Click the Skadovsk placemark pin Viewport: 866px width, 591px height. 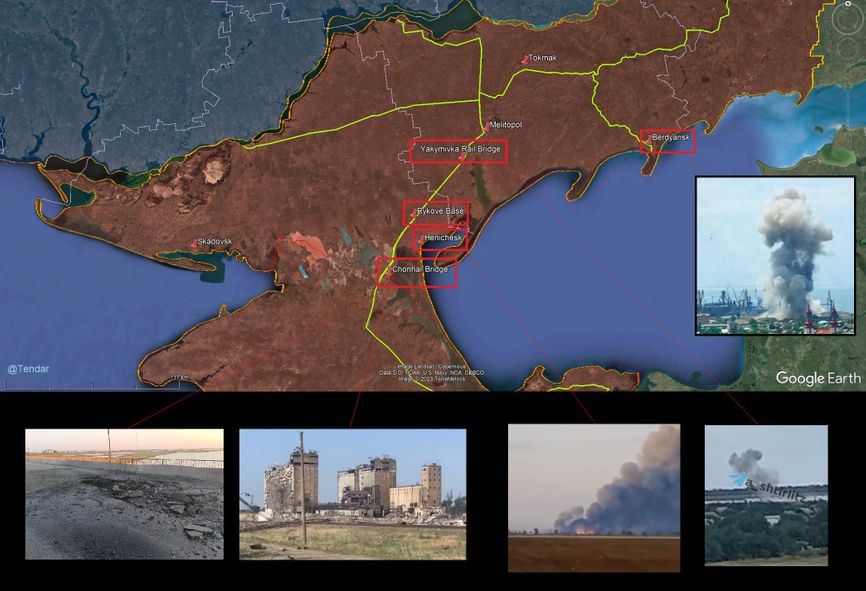pos(194,244)
